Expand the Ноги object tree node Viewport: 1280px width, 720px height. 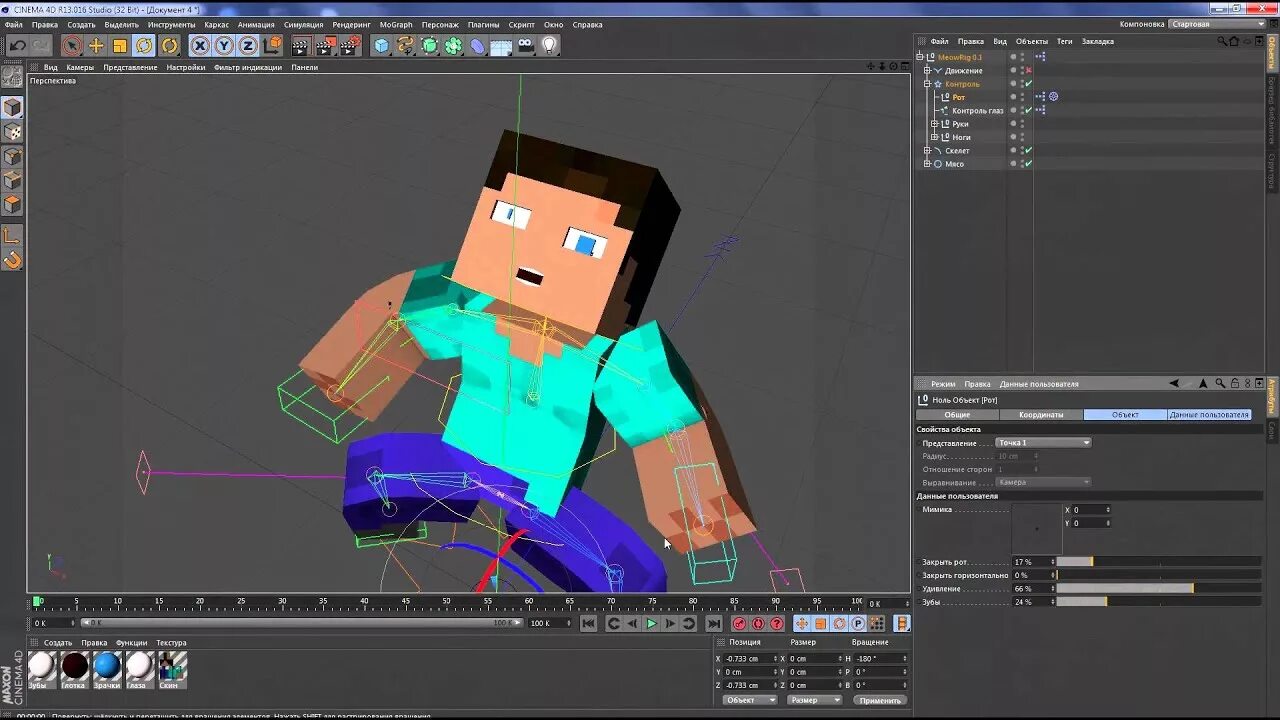pyautogui.click(x=934, y=137)
